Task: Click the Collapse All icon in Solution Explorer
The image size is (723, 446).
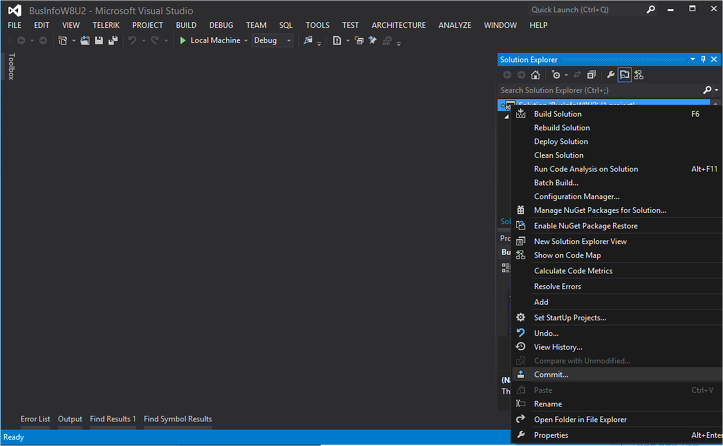Action: (592, 75)
